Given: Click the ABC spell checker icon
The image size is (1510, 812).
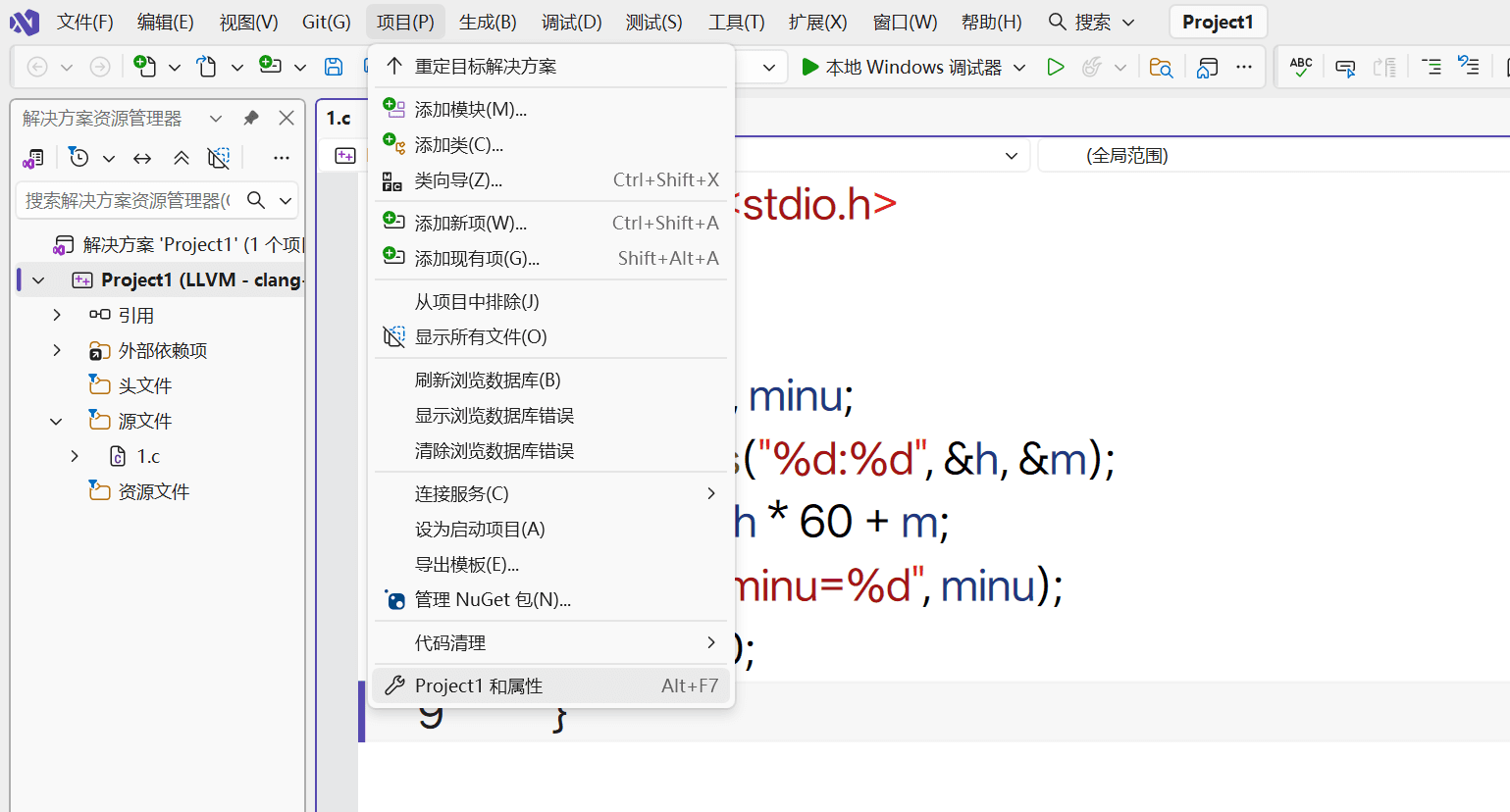Looking at the screenshot, I should (x=1301, y=67).
